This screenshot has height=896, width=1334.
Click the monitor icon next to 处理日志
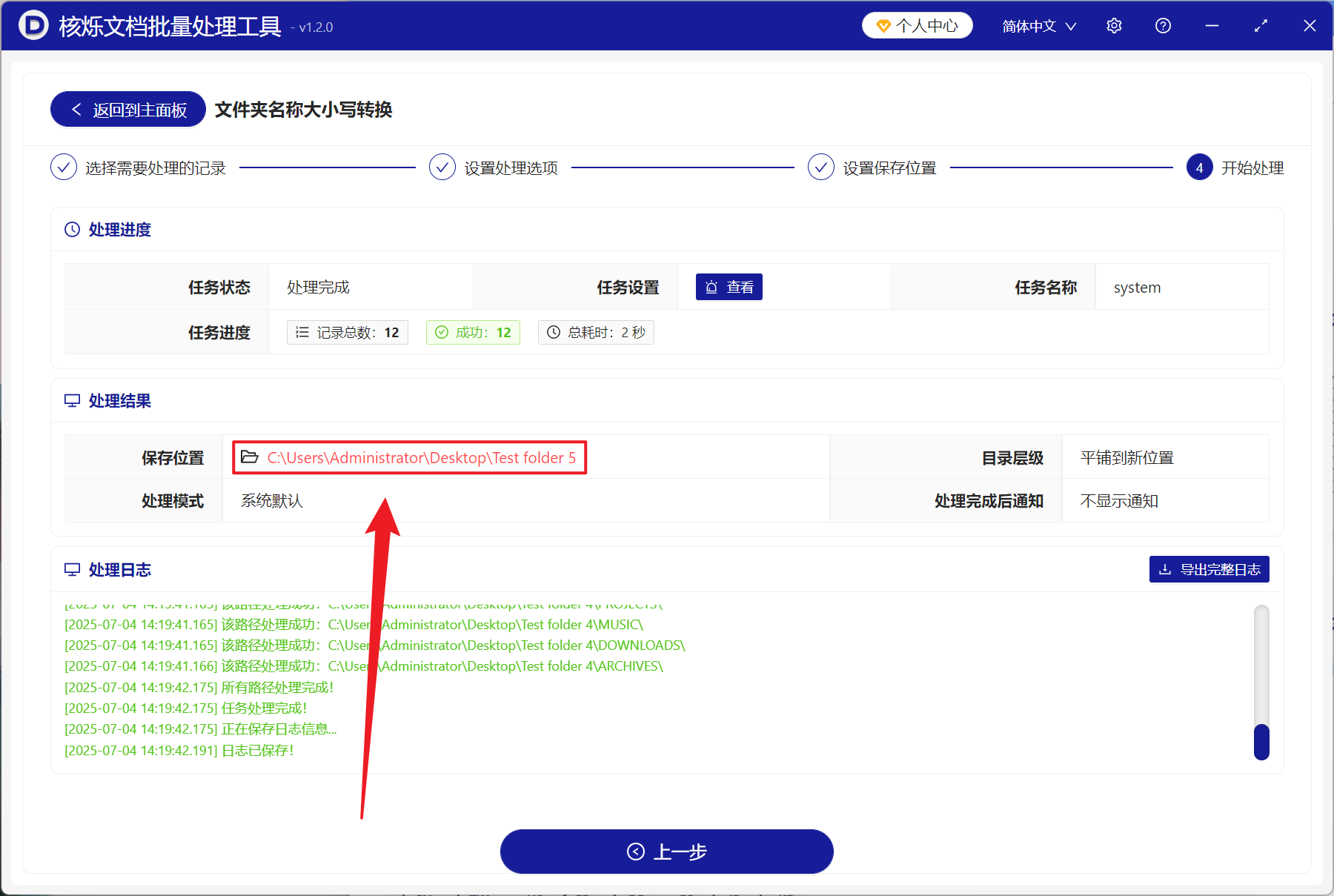[x=72, y=570]
